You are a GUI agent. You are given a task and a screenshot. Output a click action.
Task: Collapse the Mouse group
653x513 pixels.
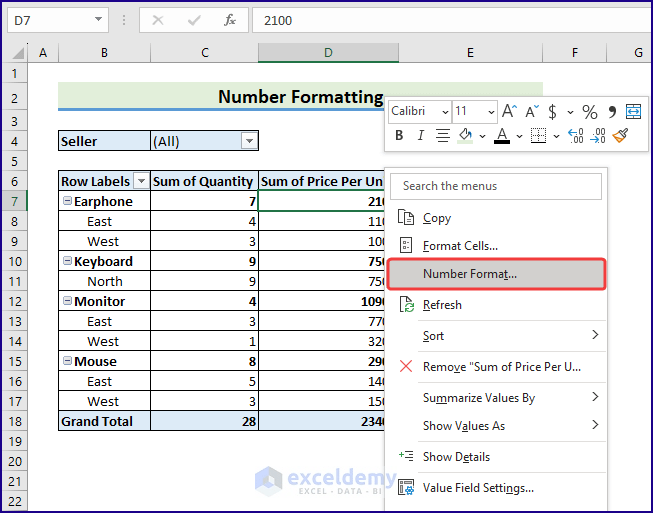pyautogui.click(x=67, y=361)
